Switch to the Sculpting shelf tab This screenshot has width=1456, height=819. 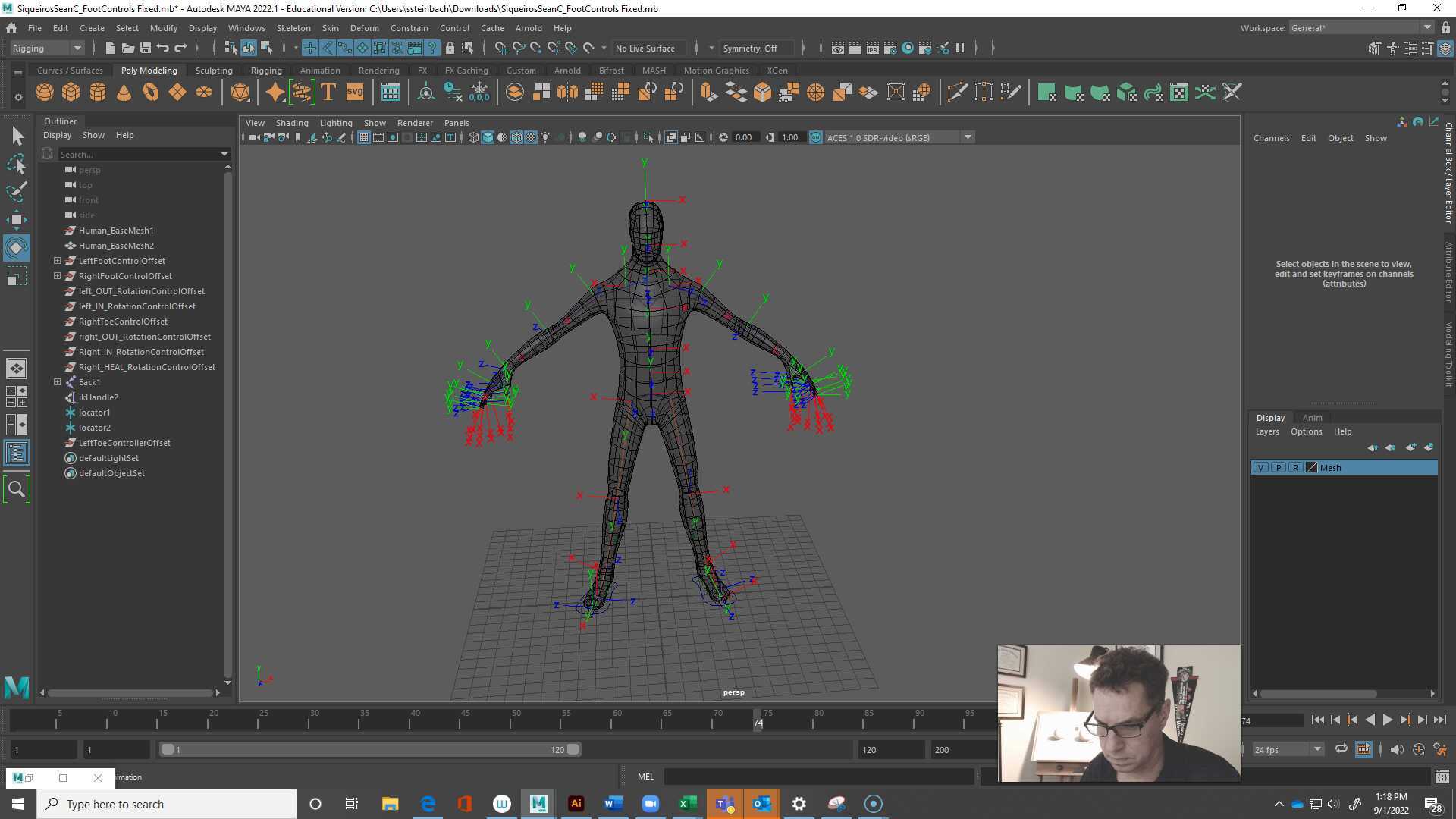[213, 70]
